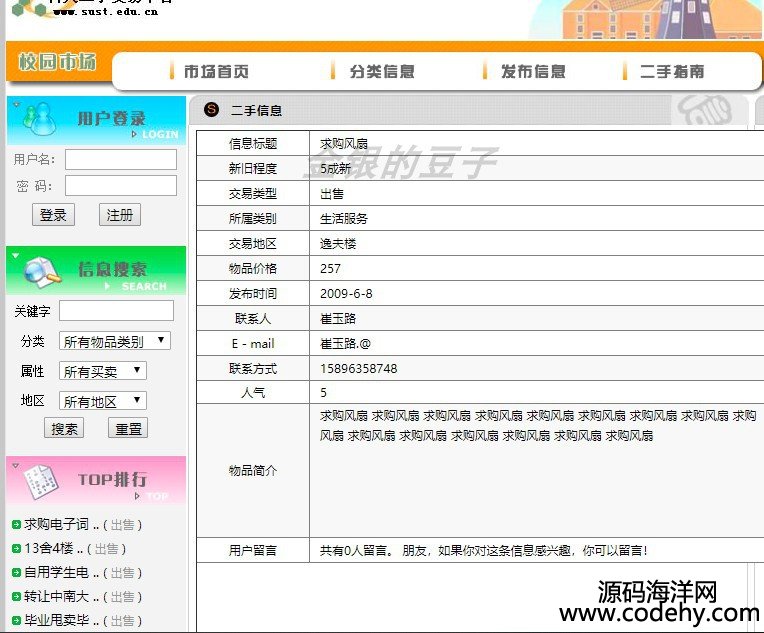Open the 分类信息 navigation item

[381, 71]
